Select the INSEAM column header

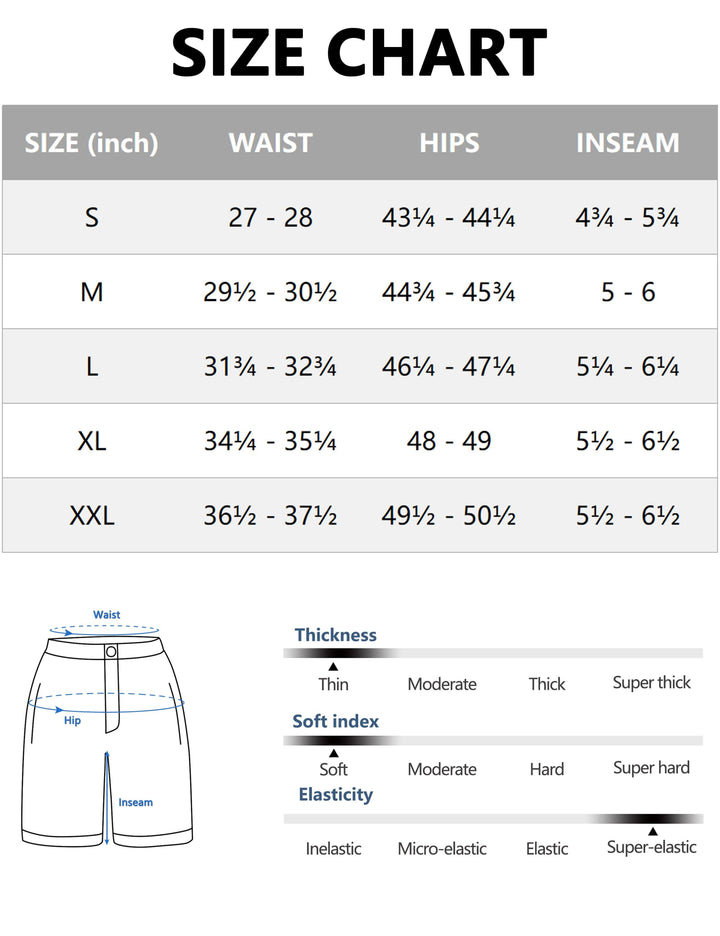(x=627, y=143)
